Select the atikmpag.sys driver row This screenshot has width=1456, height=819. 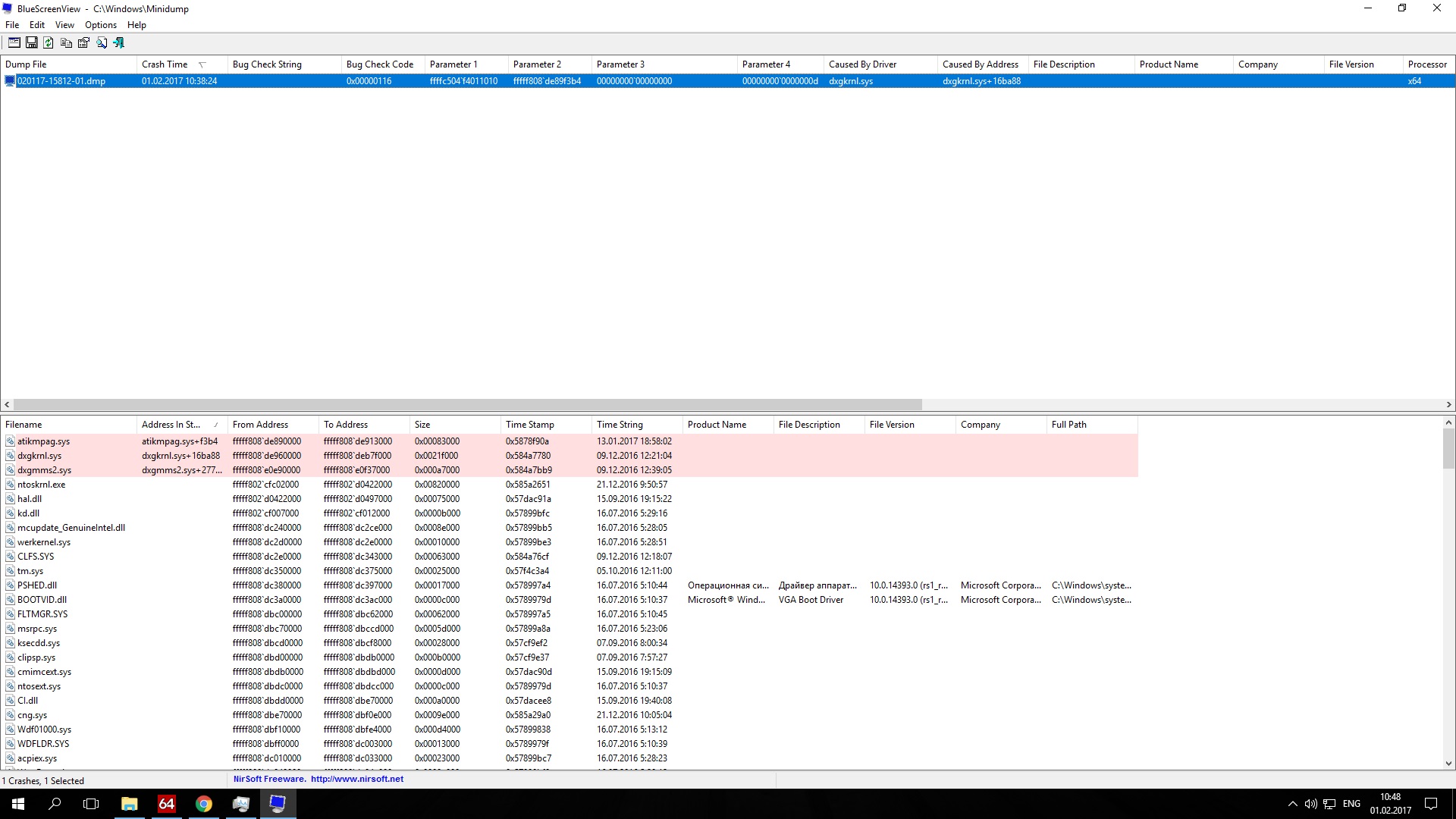pyautogui.click(x=43, y=441)
